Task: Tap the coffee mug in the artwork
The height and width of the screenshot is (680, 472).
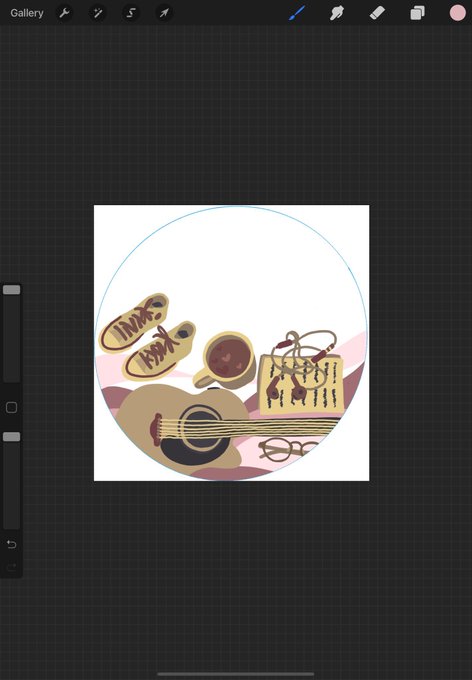Action: [x=226, y=360]
